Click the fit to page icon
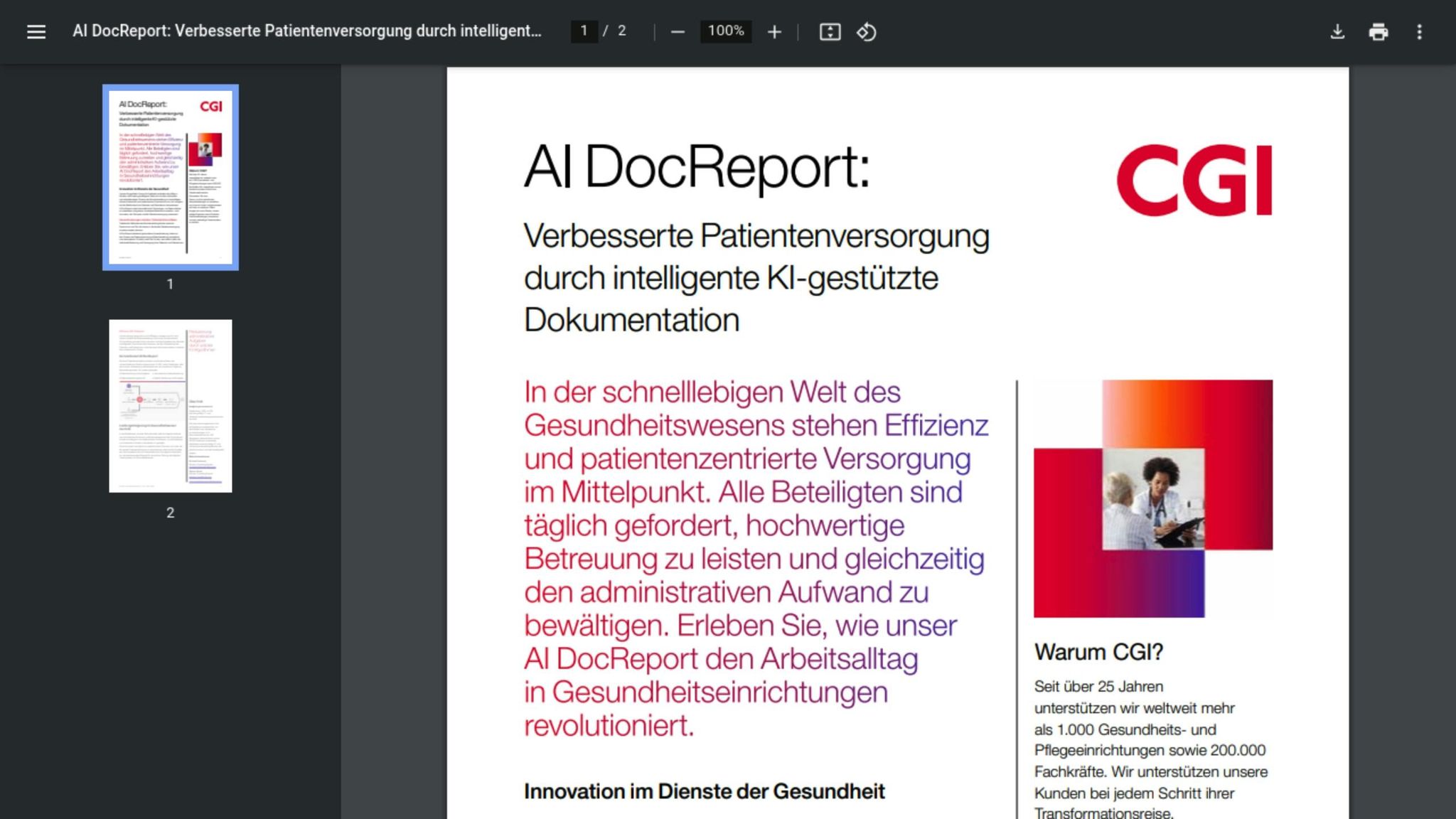This screenshot has height=819, width=1456. [x=830, y=31]
